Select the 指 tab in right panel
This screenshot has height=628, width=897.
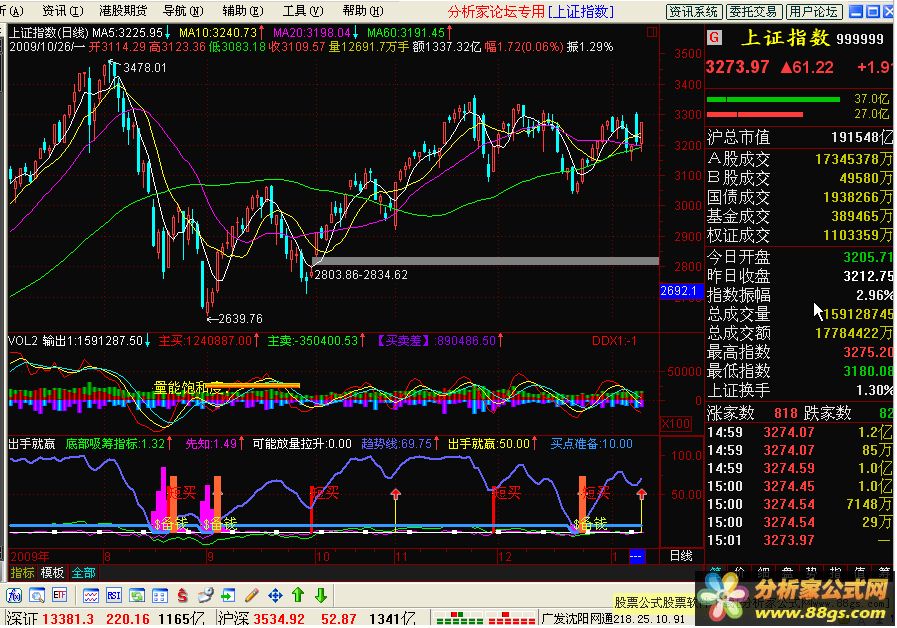pyautogui.click(x=835, y=570)
